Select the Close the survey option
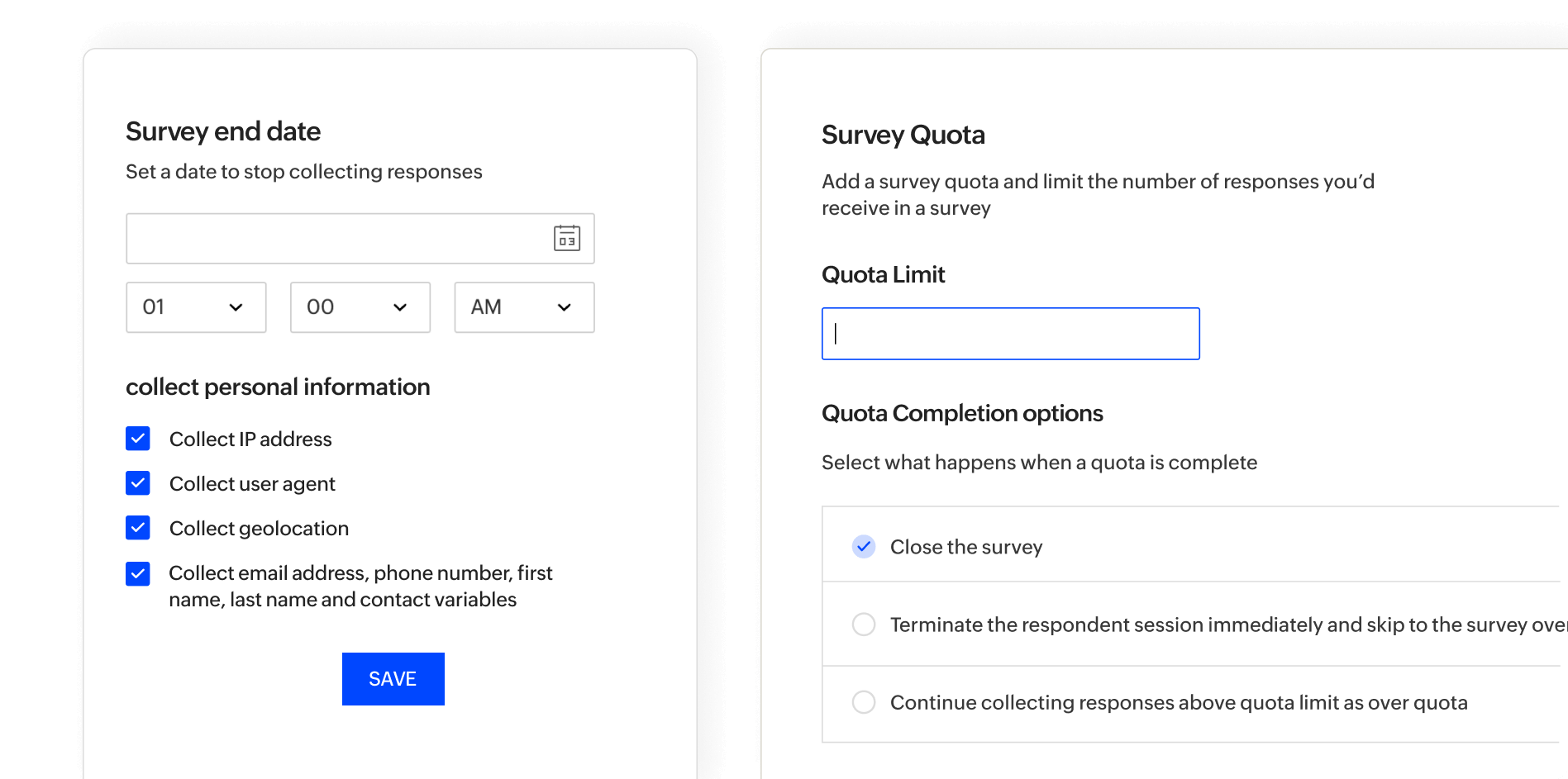 pos(864,546)
